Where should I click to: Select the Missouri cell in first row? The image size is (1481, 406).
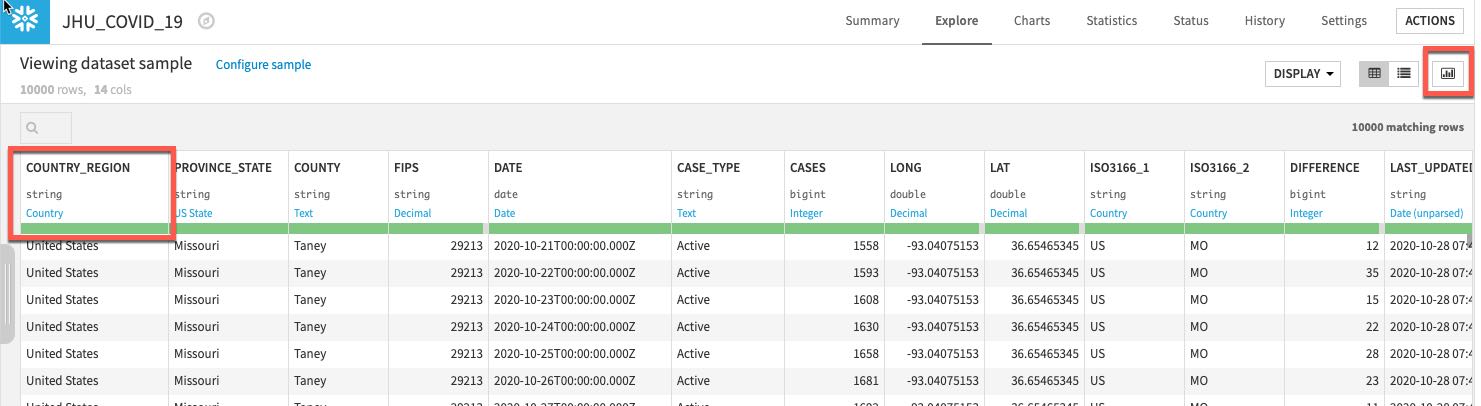click(x=198, y=245)
